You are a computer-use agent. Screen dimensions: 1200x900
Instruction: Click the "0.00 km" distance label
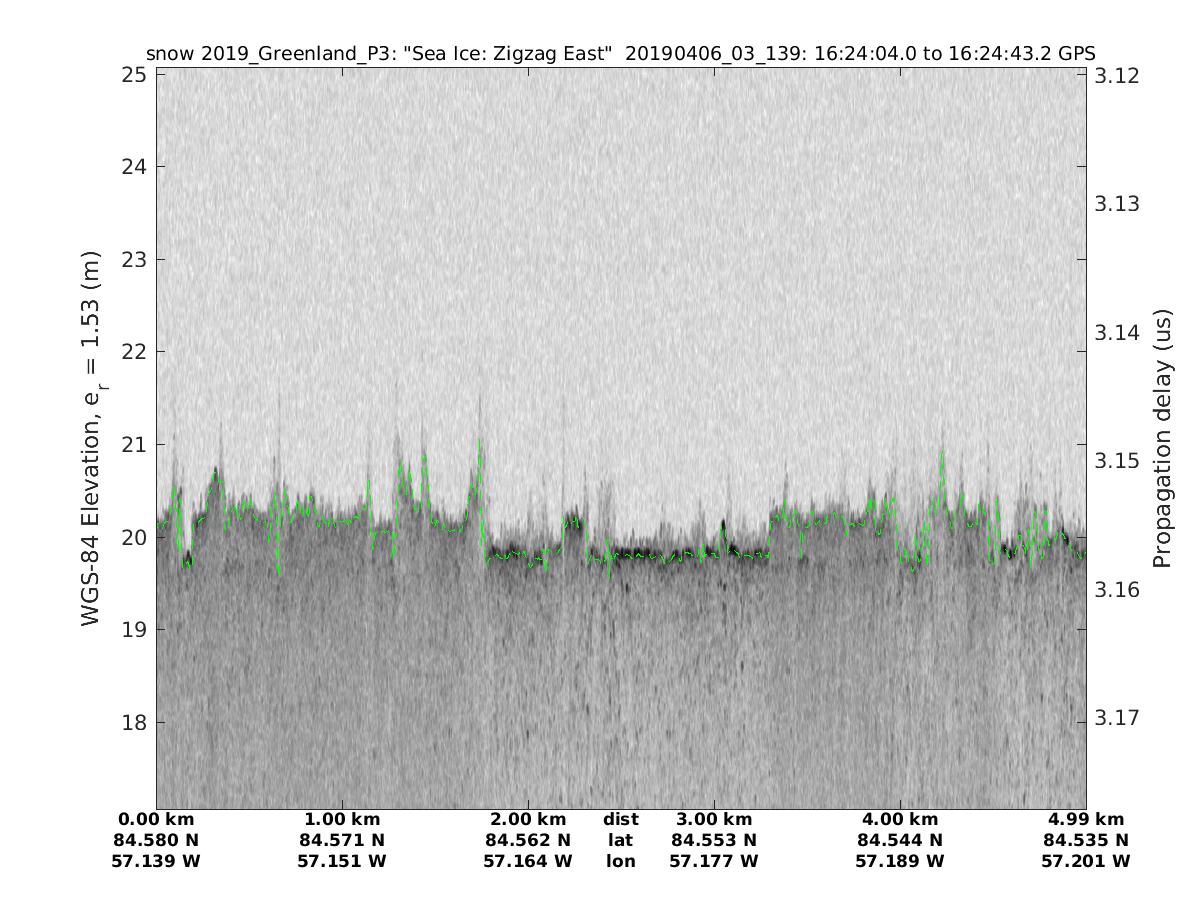click(x=157, y=820)
